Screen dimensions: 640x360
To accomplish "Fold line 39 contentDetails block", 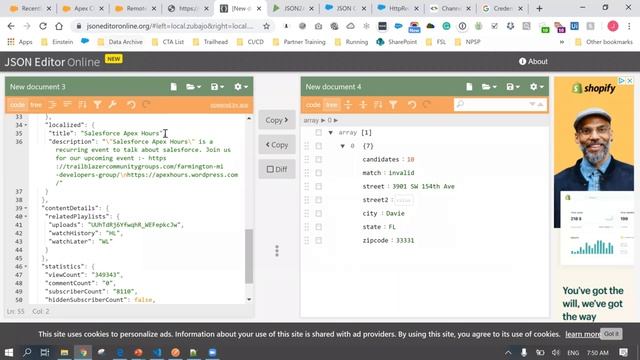I will click(26, 208).
